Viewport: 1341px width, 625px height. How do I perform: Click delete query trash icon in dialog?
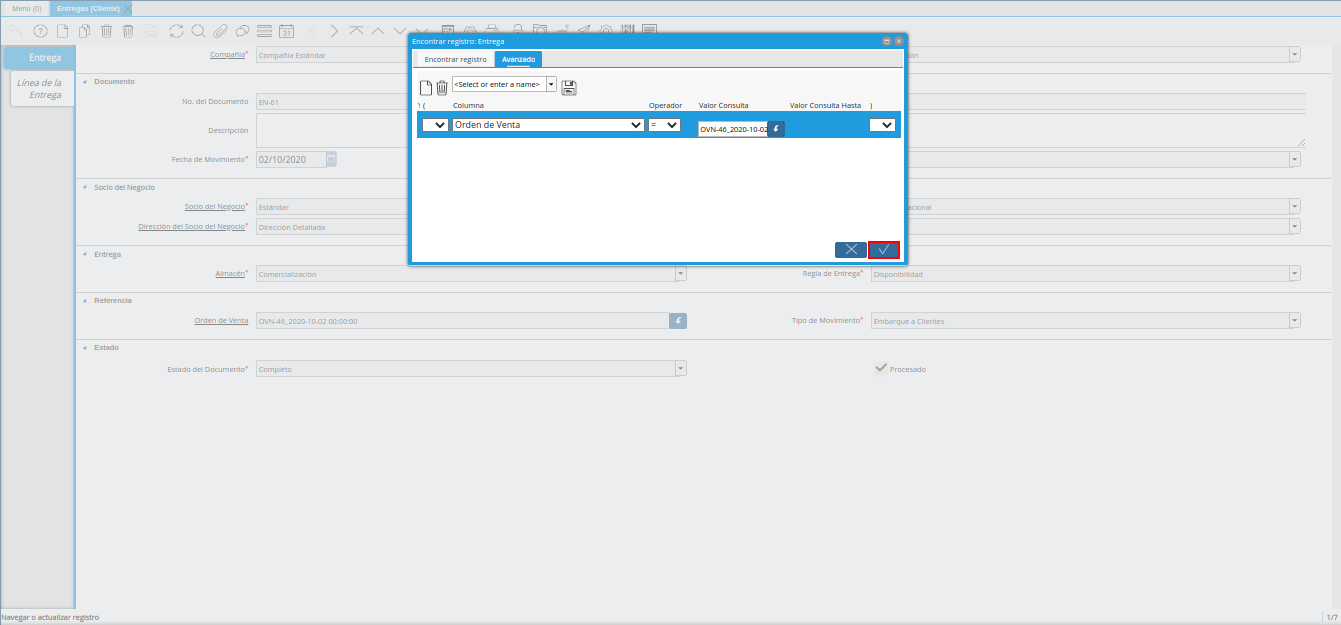442,88
